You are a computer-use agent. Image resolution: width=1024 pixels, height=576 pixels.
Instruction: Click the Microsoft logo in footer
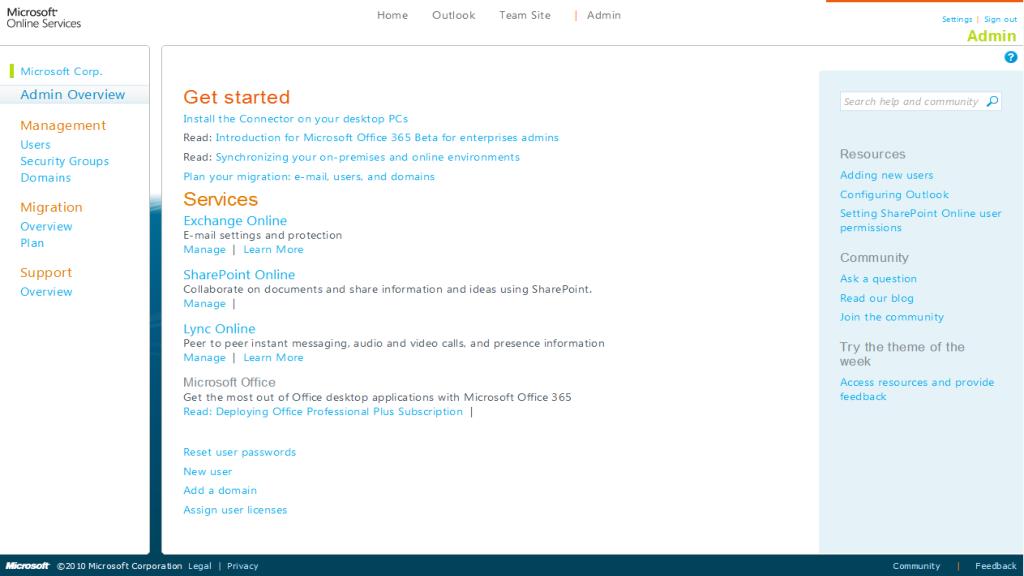pos(27,566)
